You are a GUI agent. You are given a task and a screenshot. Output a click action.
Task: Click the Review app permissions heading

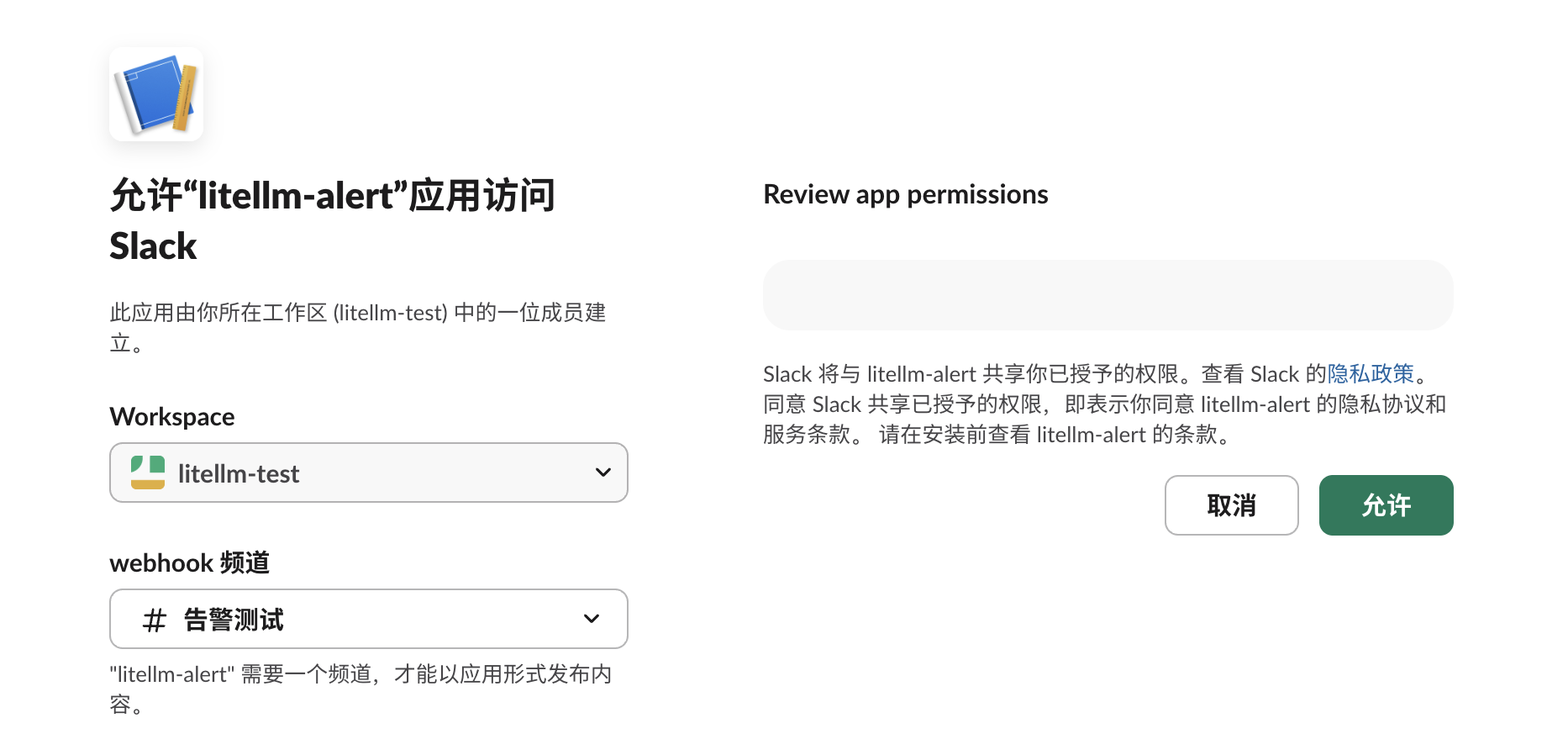click(905, 194)
